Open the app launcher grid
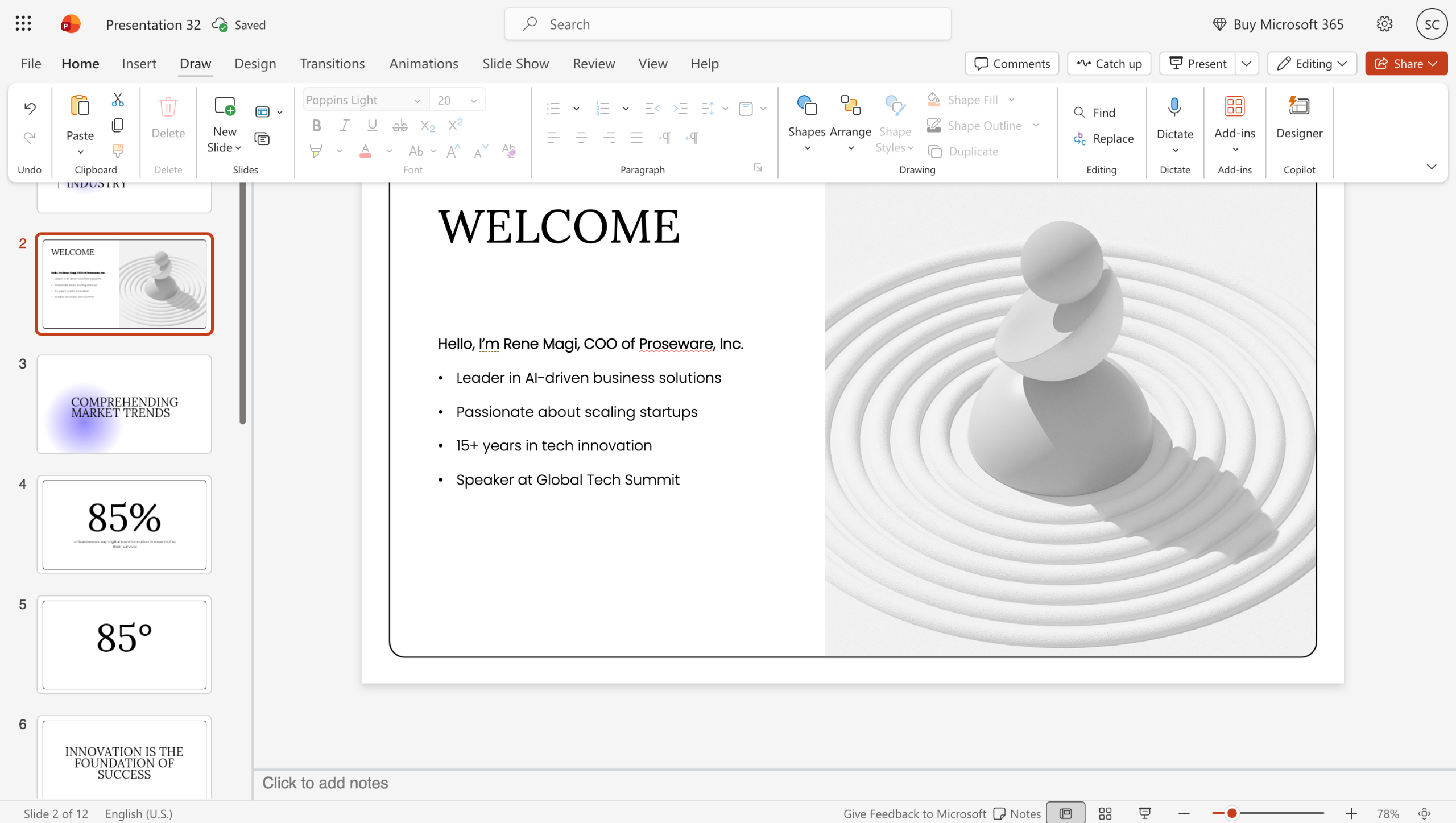The height and width of the screenshot is (823, 1456). pos(23,24)
